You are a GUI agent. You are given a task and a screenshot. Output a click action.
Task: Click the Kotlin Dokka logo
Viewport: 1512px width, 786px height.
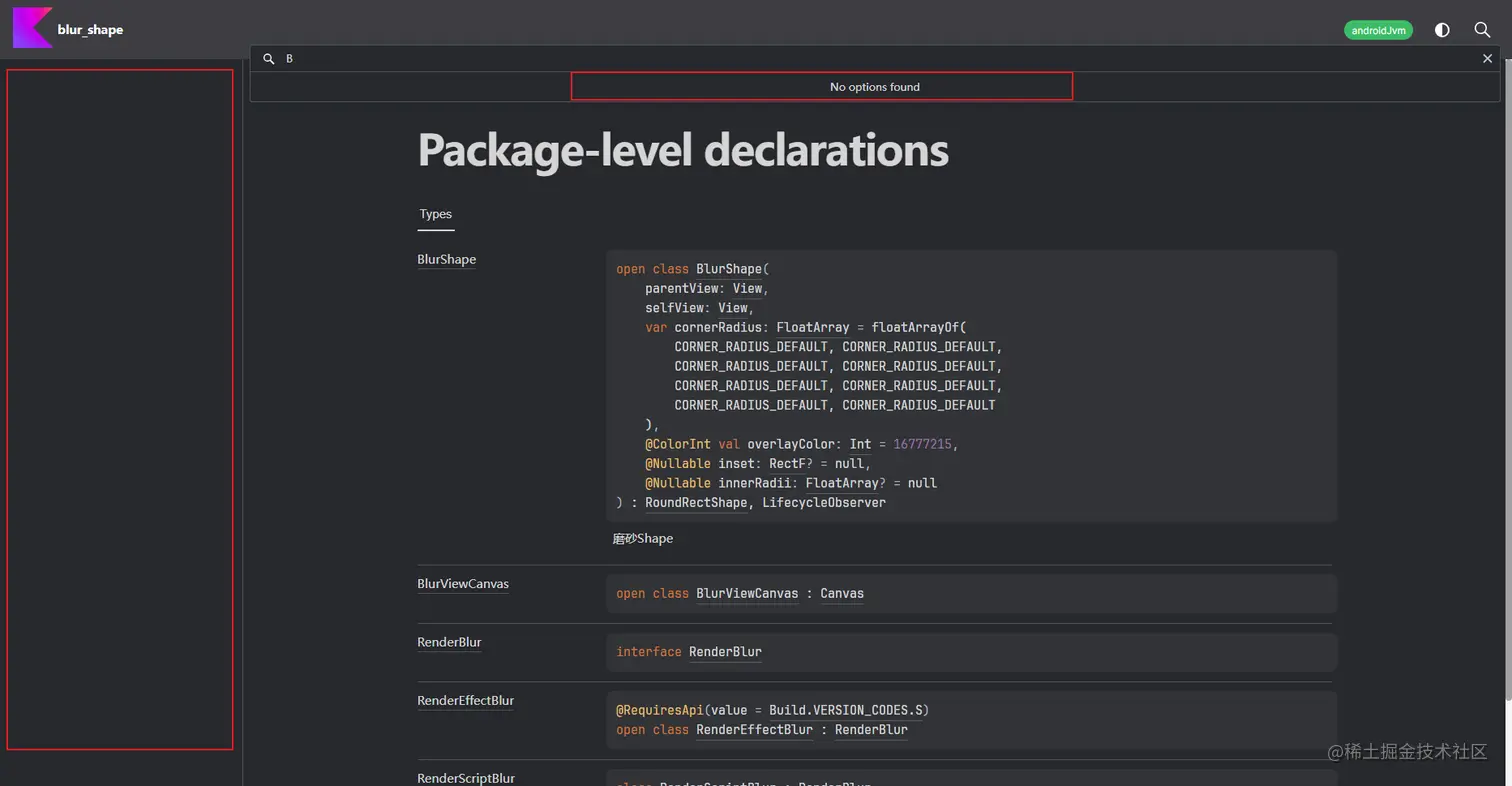point(32,28)
